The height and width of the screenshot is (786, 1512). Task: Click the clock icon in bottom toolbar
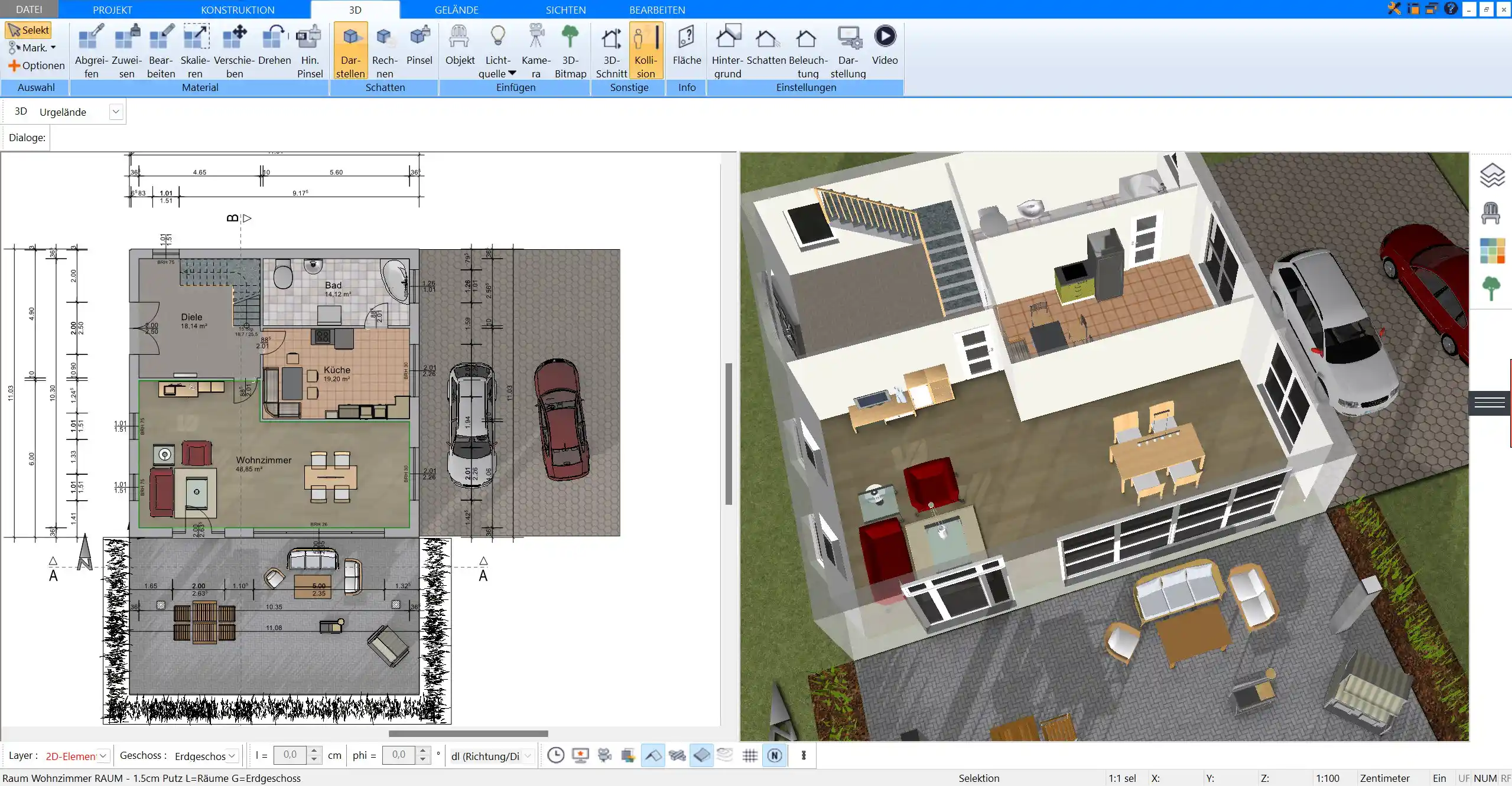click(x=555, y=755)
